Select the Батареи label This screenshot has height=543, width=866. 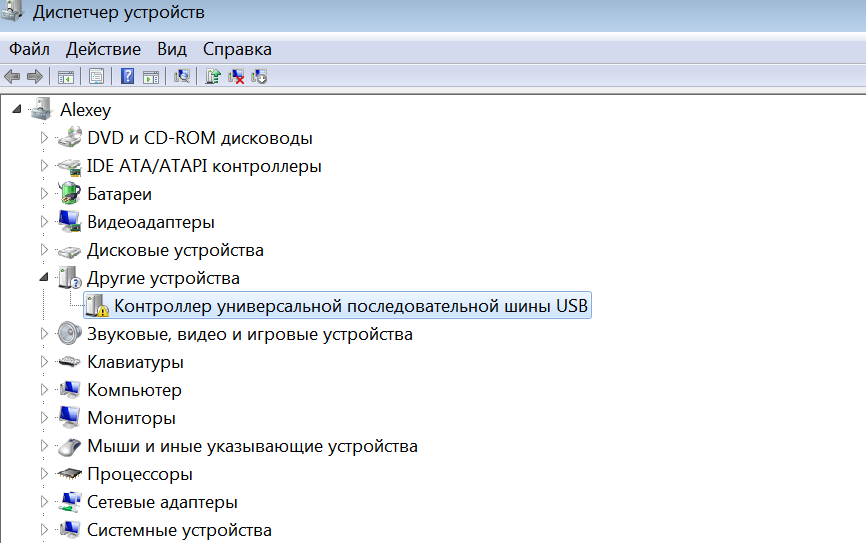(119, 194)
